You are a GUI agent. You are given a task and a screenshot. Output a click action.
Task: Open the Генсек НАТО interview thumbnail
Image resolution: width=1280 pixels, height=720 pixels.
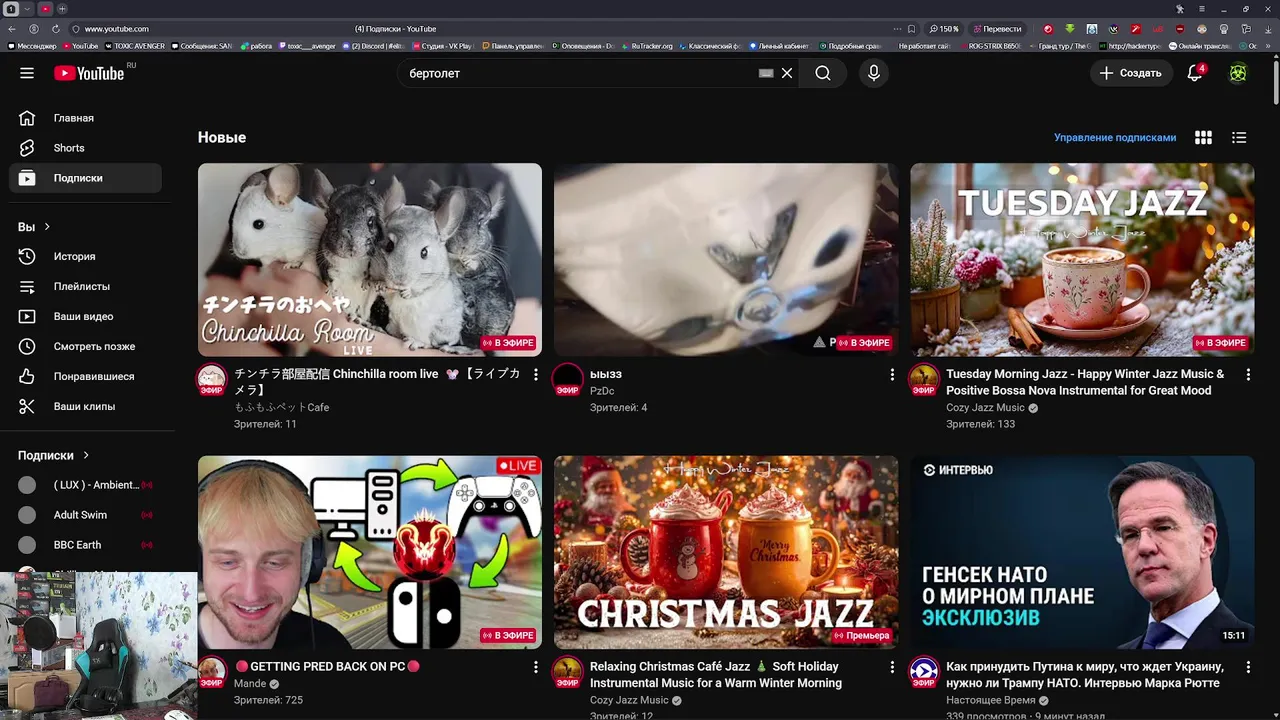1082,552
